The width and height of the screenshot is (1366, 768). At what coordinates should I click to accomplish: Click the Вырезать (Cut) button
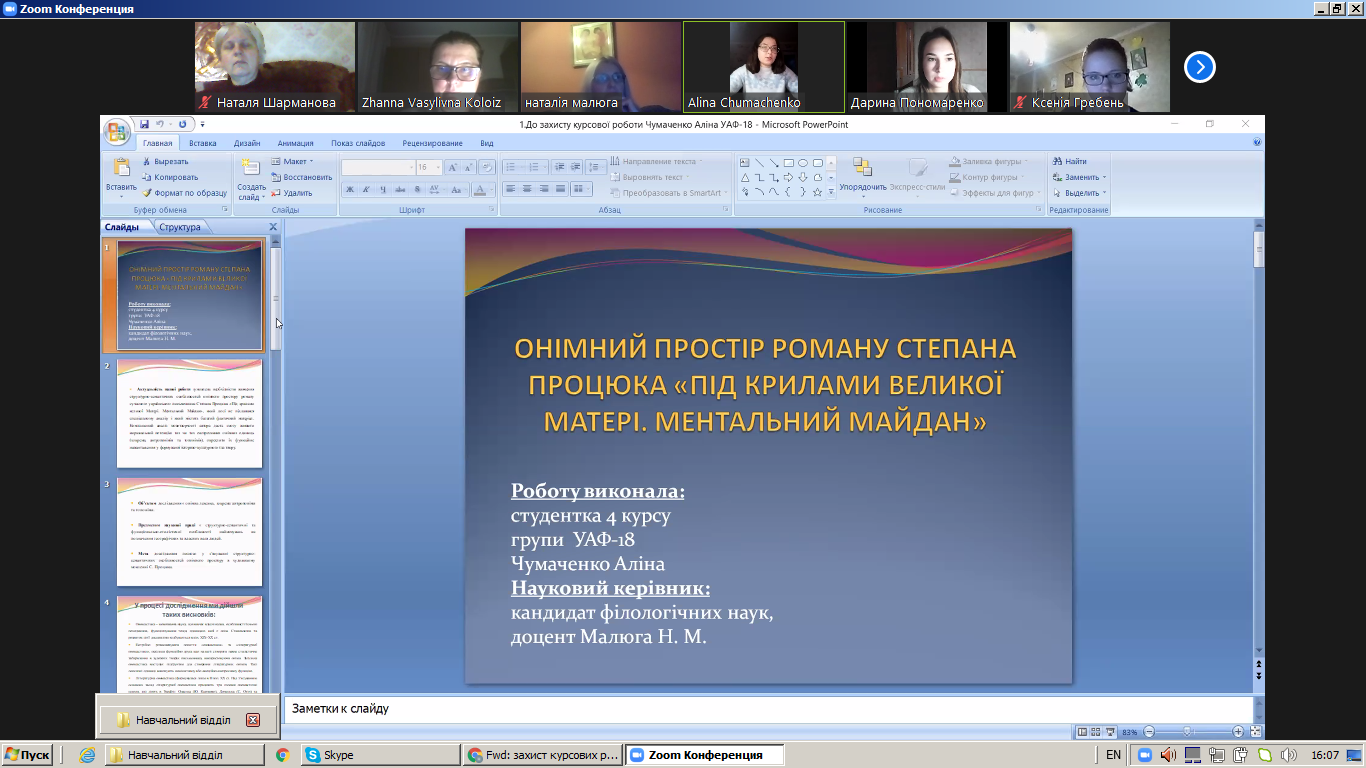coord(165,161)
